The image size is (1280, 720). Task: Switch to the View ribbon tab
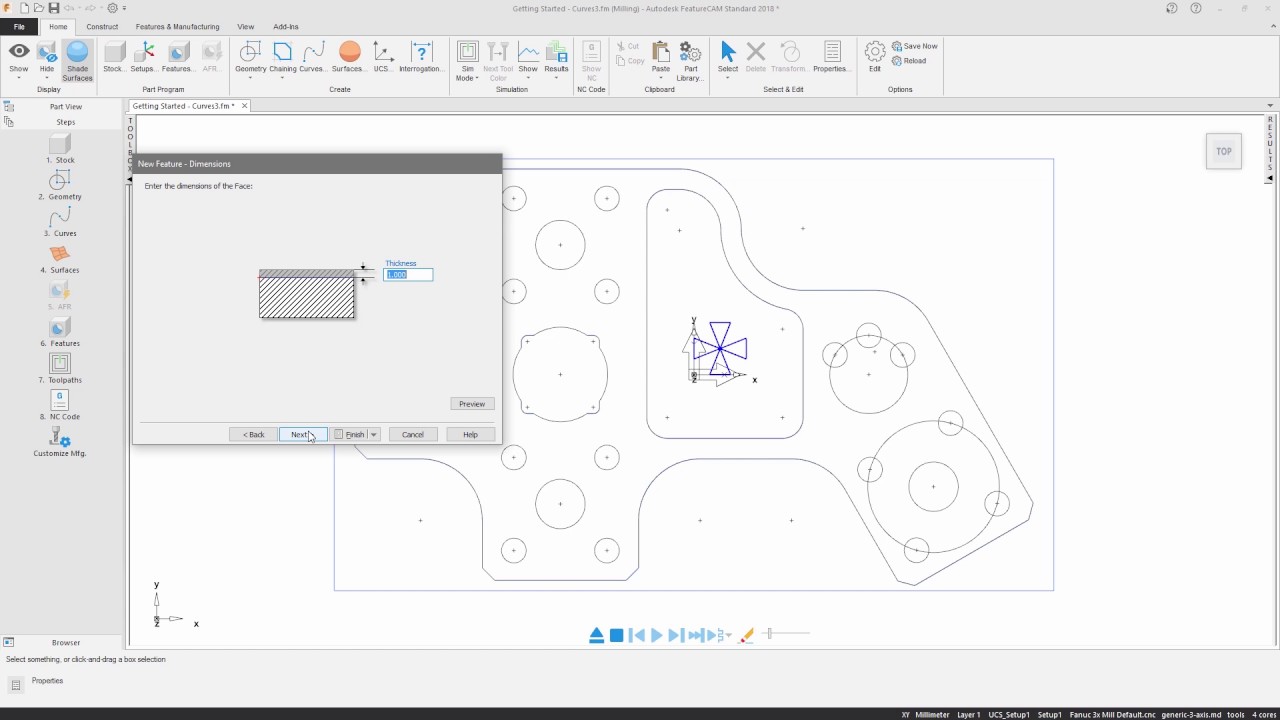(246, 27)
